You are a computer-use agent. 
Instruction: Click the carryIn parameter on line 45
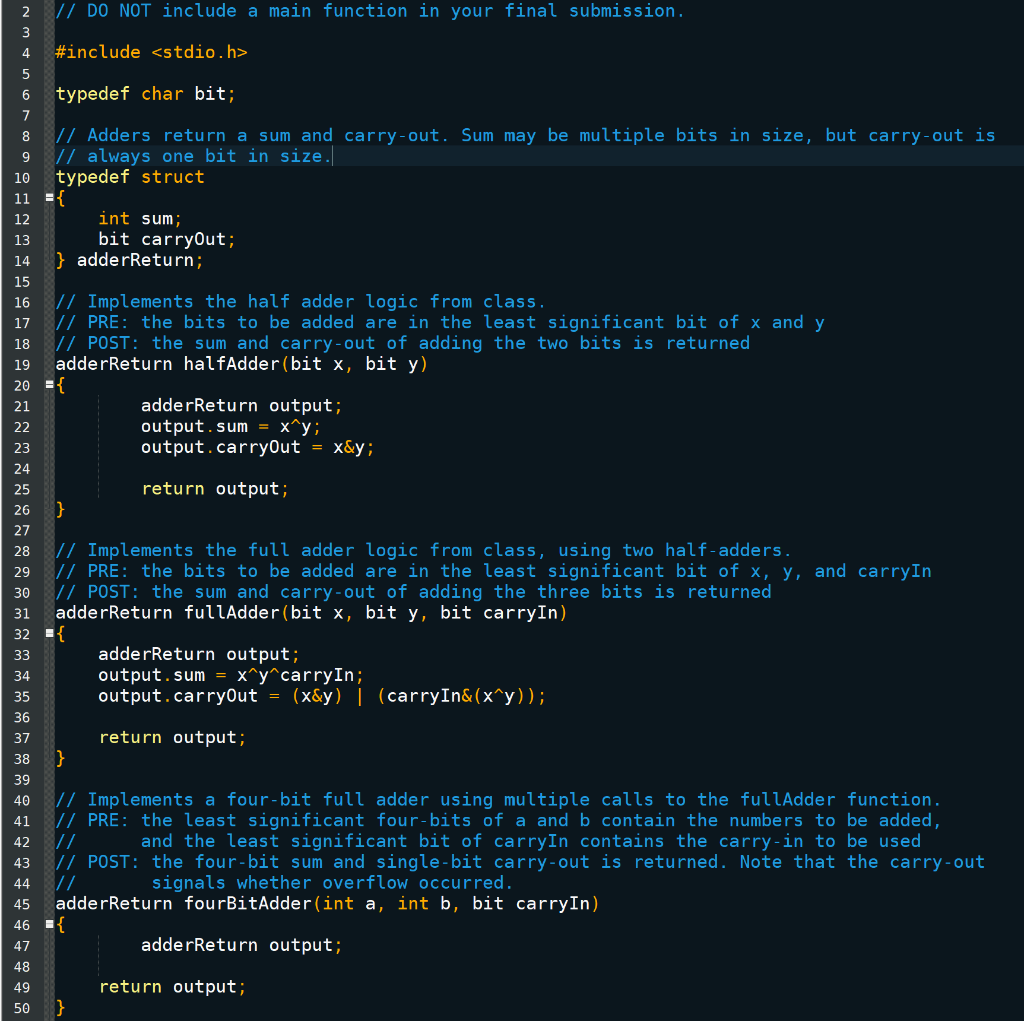click(558, 903)
